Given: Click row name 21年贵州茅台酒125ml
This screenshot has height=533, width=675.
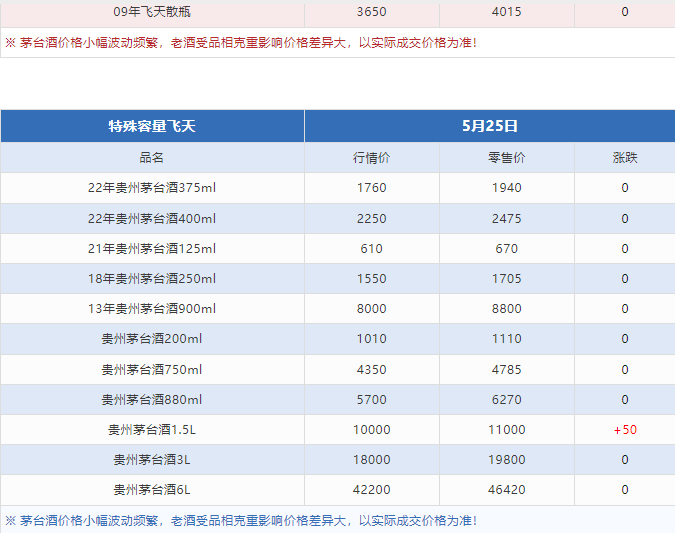Looking at the screenshot, I should [152, 249].
